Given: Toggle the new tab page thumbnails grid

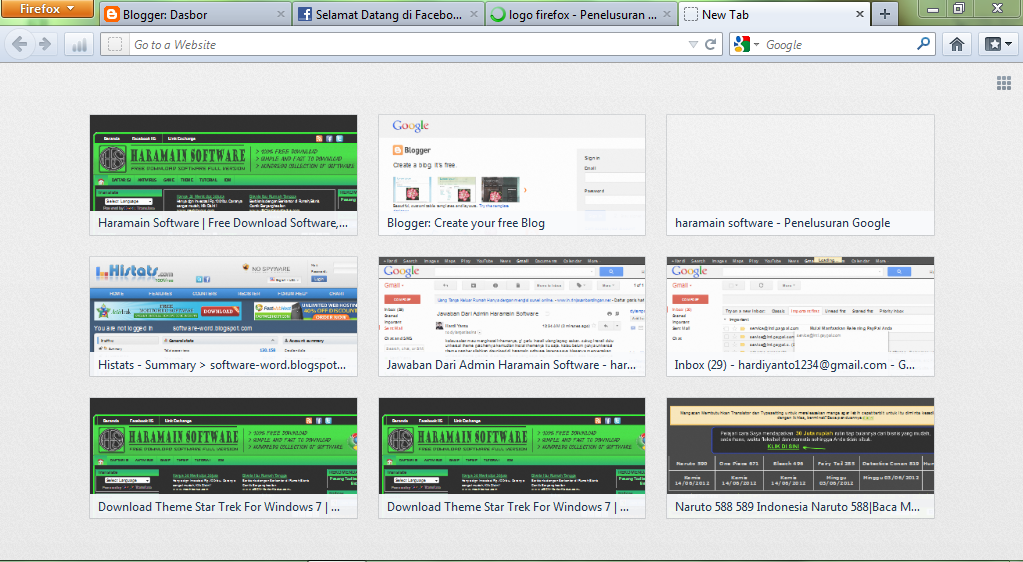Looking at the screenshot, I should click(x=1004, y=83).
